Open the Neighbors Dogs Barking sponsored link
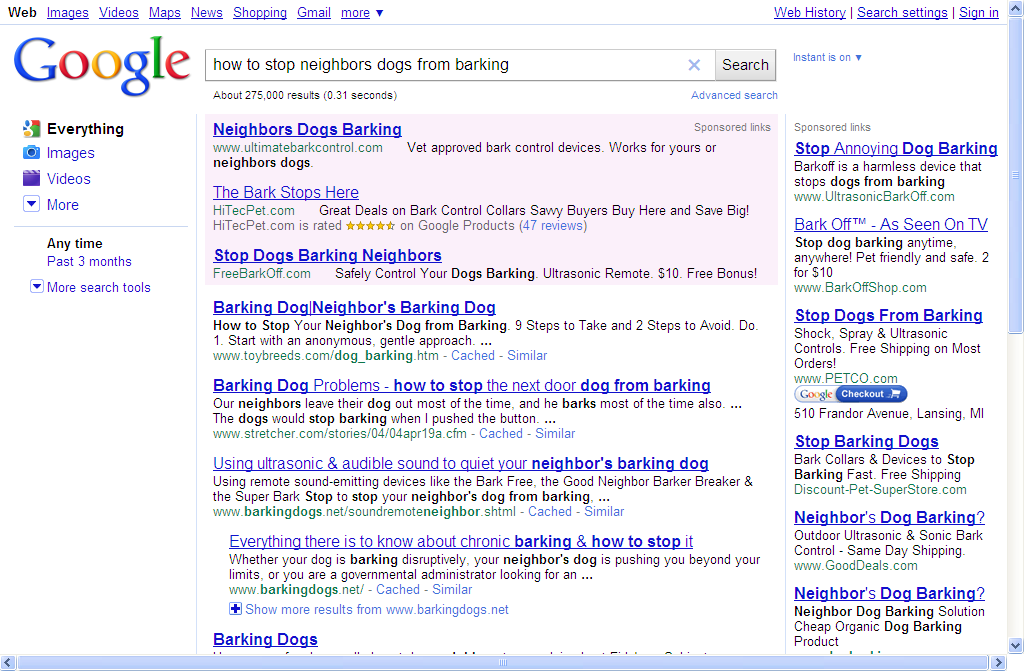 coord(308,129)
